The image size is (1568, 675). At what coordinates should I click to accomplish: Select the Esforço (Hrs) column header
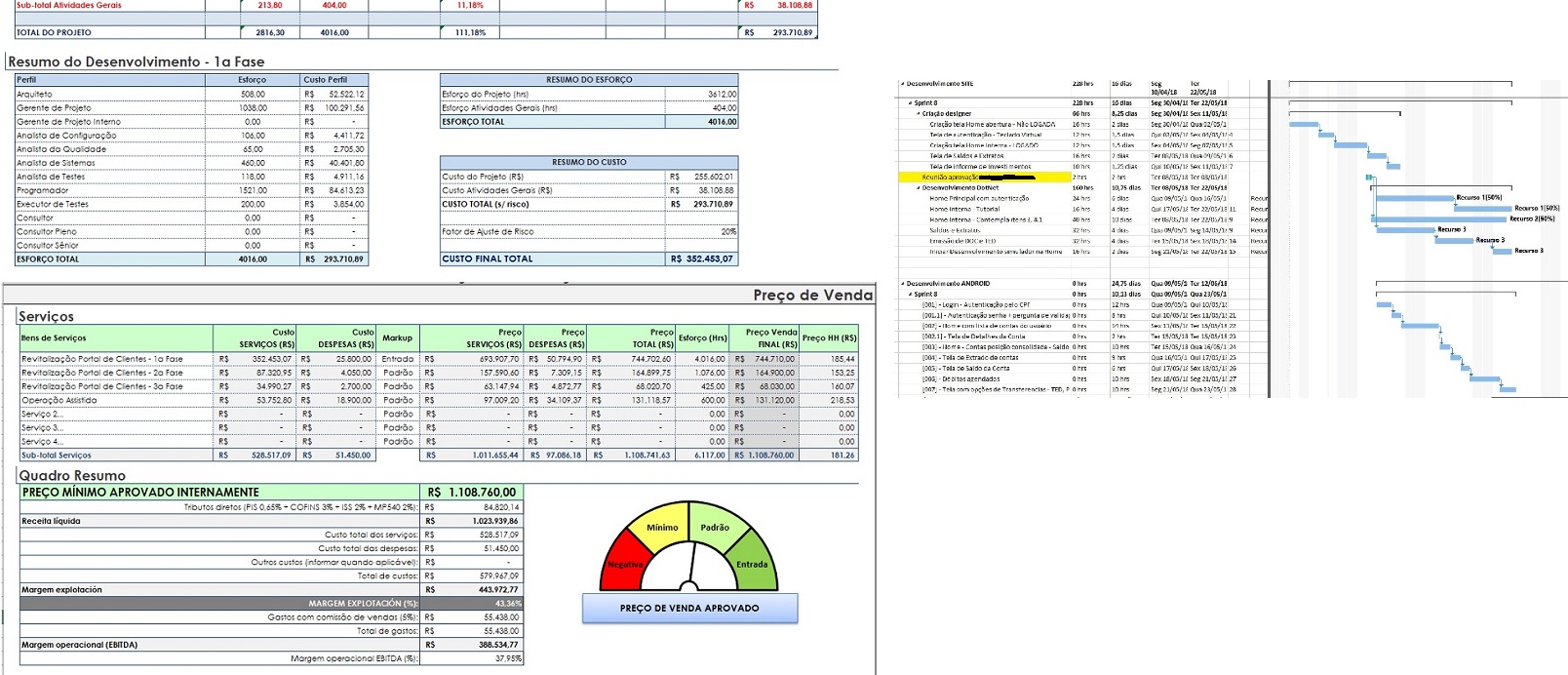[x=703, y=337]
